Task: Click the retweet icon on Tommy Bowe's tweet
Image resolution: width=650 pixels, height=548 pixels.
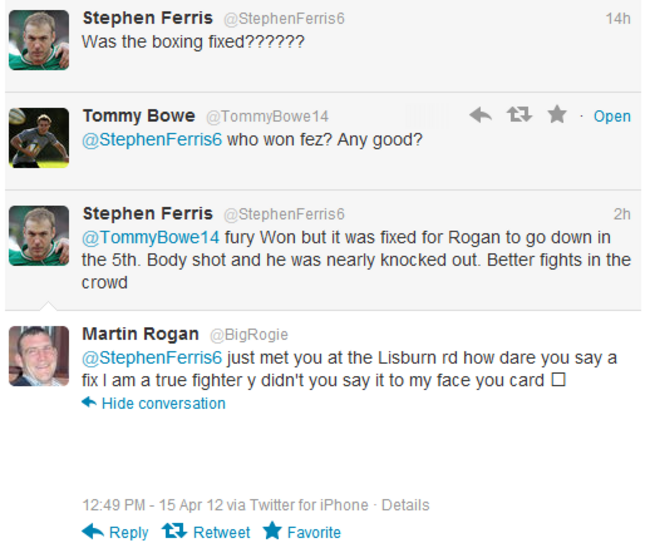Action: 519,116
